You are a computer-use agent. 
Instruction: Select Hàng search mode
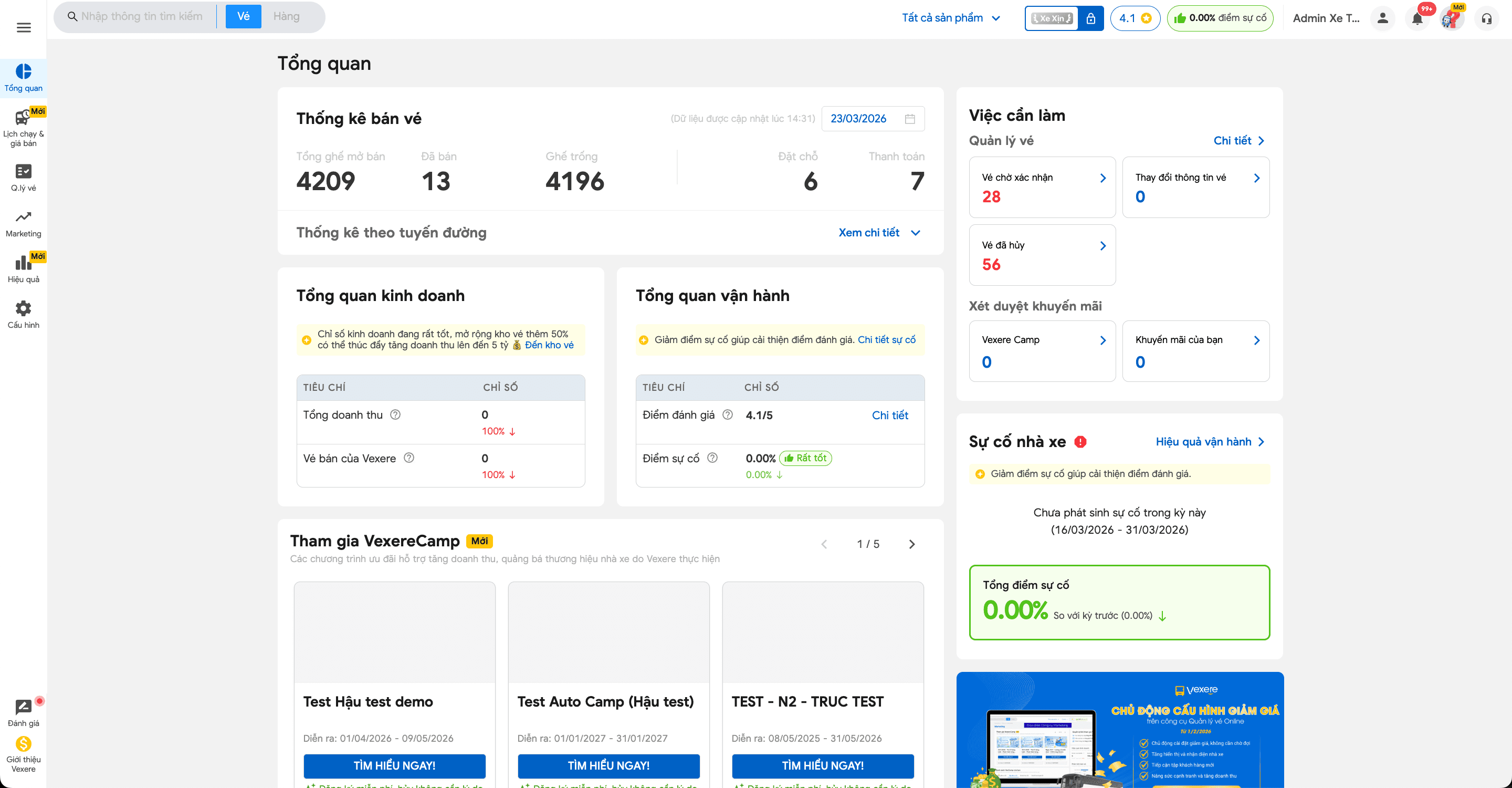coord(287,16)
